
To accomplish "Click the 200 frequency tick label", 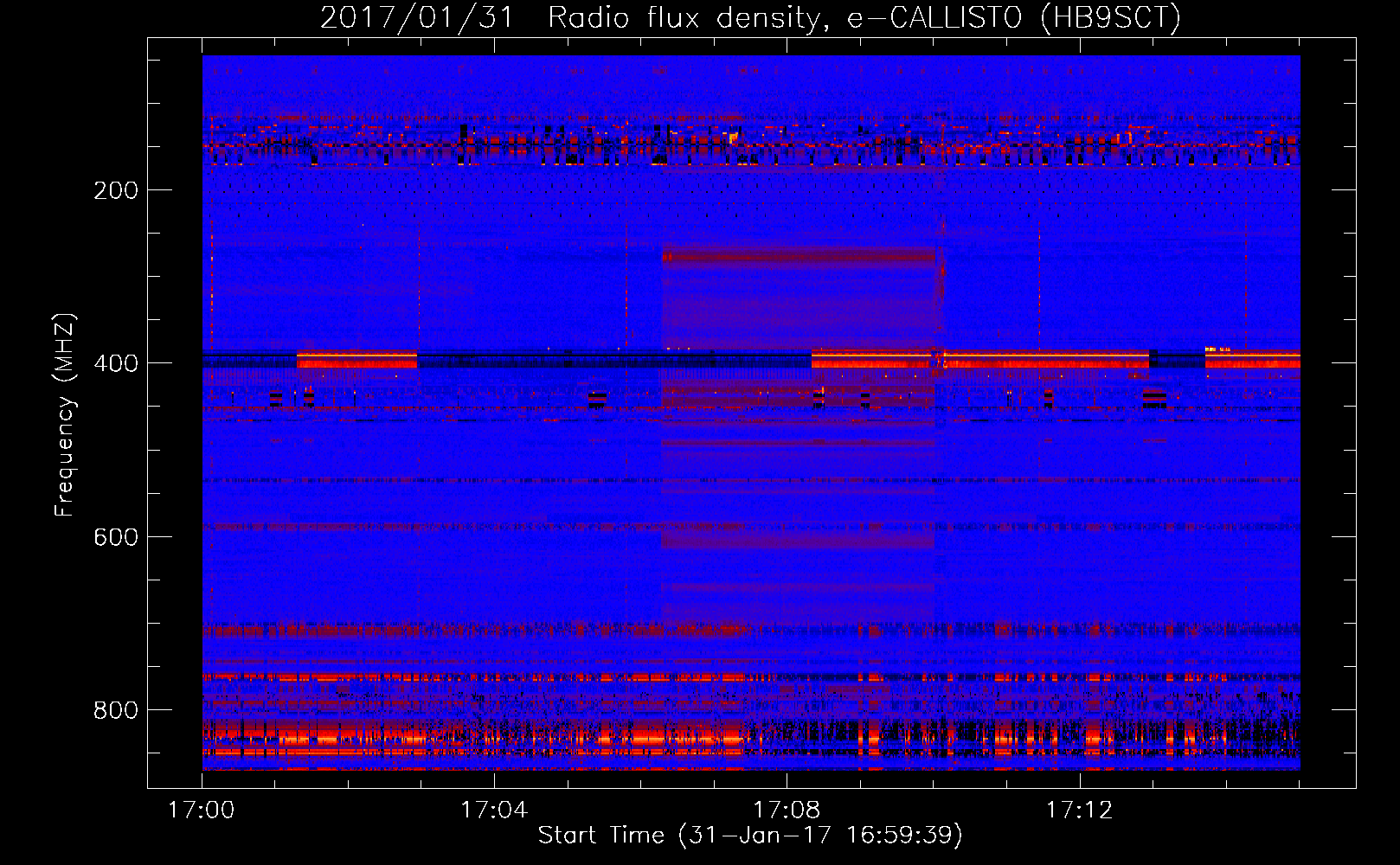I will (116, 190).
